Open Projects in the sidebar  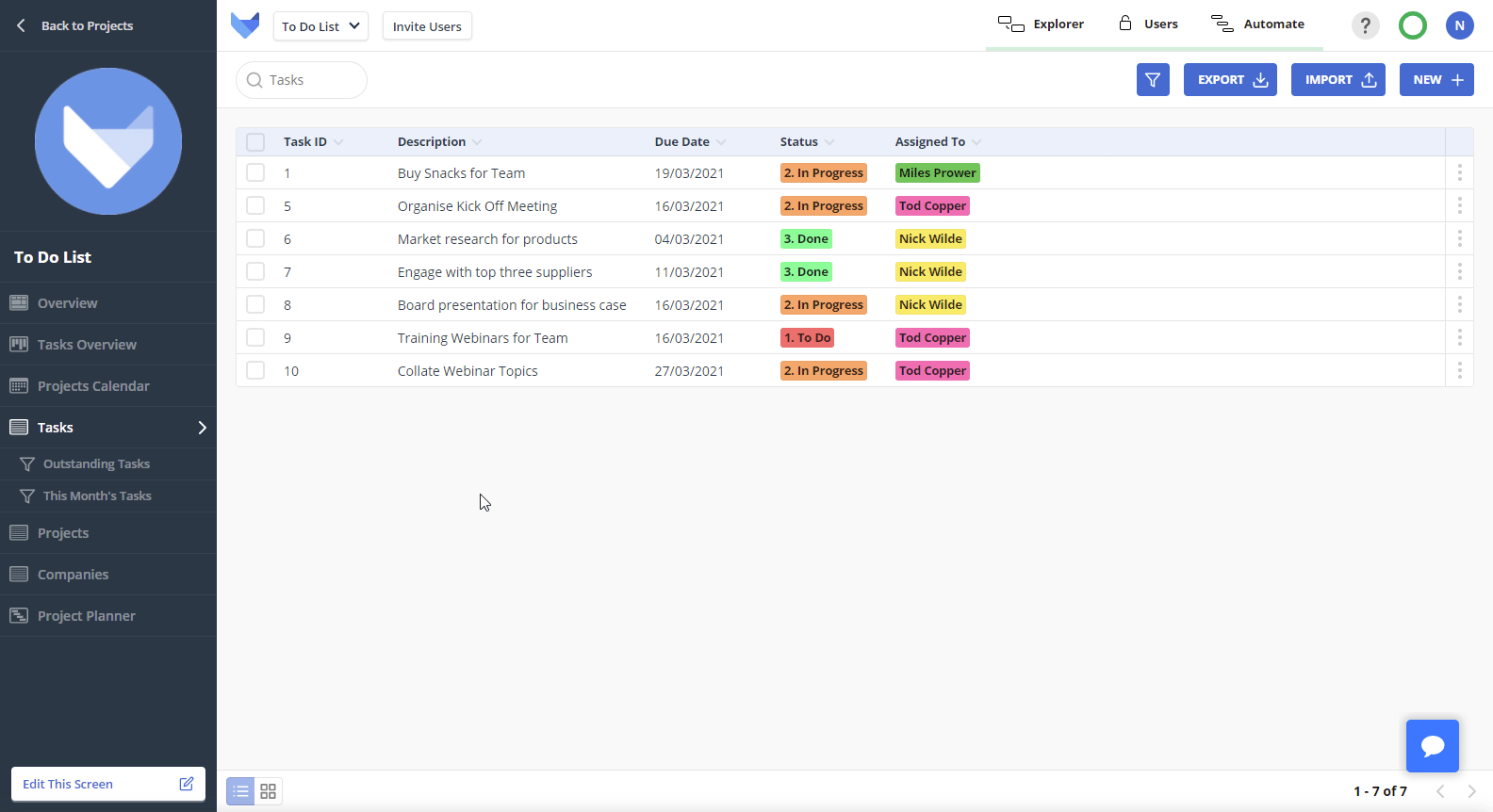108,533
